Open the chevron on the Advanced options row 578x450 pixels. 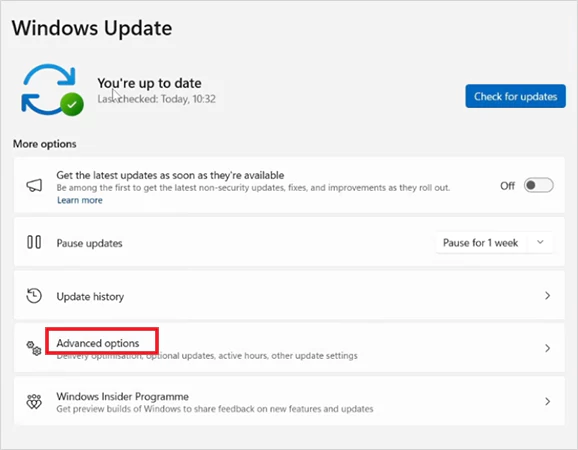(x=547, y=348)
